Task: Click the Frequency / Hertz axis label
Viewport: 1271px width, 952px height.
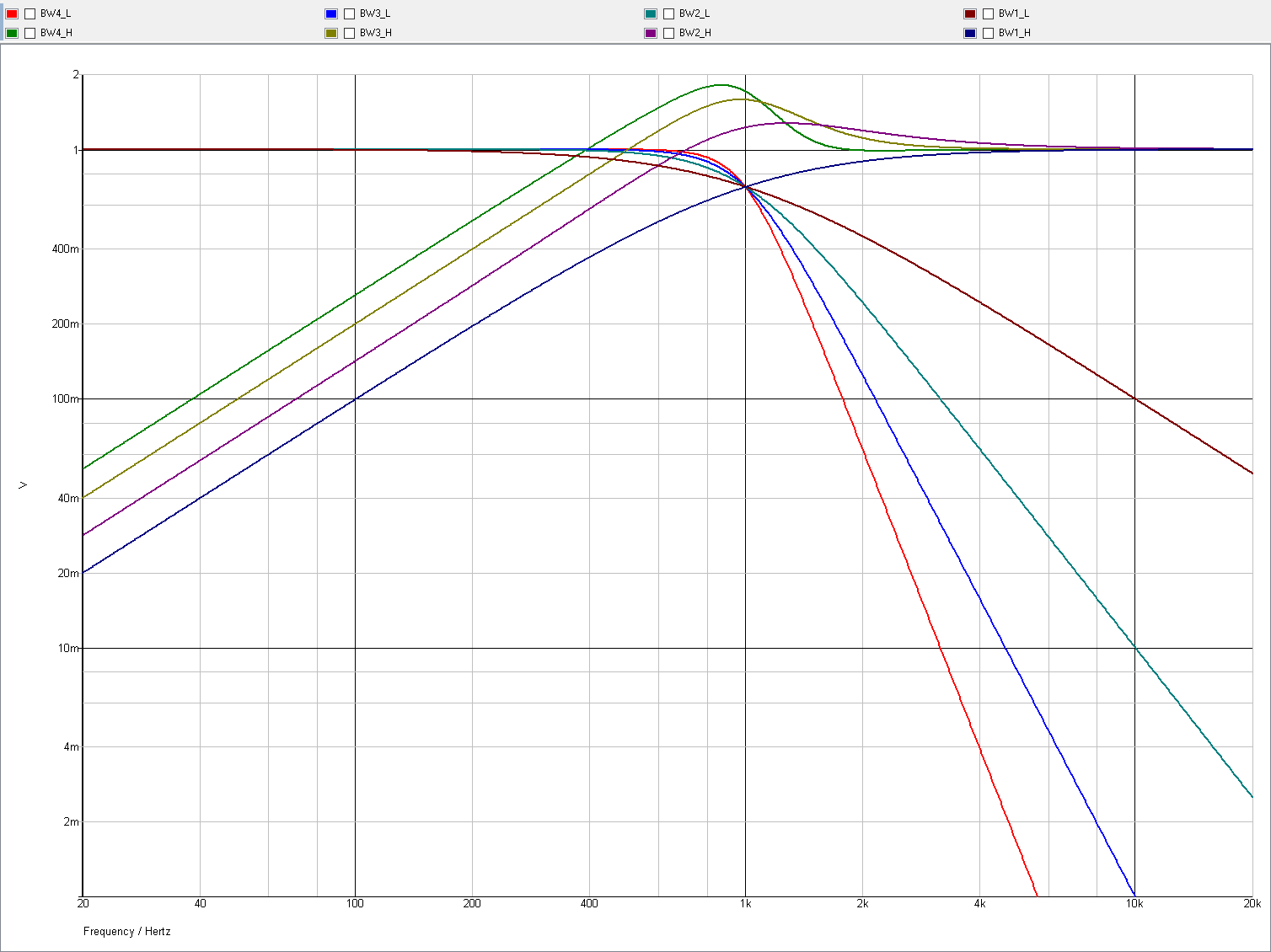Action: (126, 931)
